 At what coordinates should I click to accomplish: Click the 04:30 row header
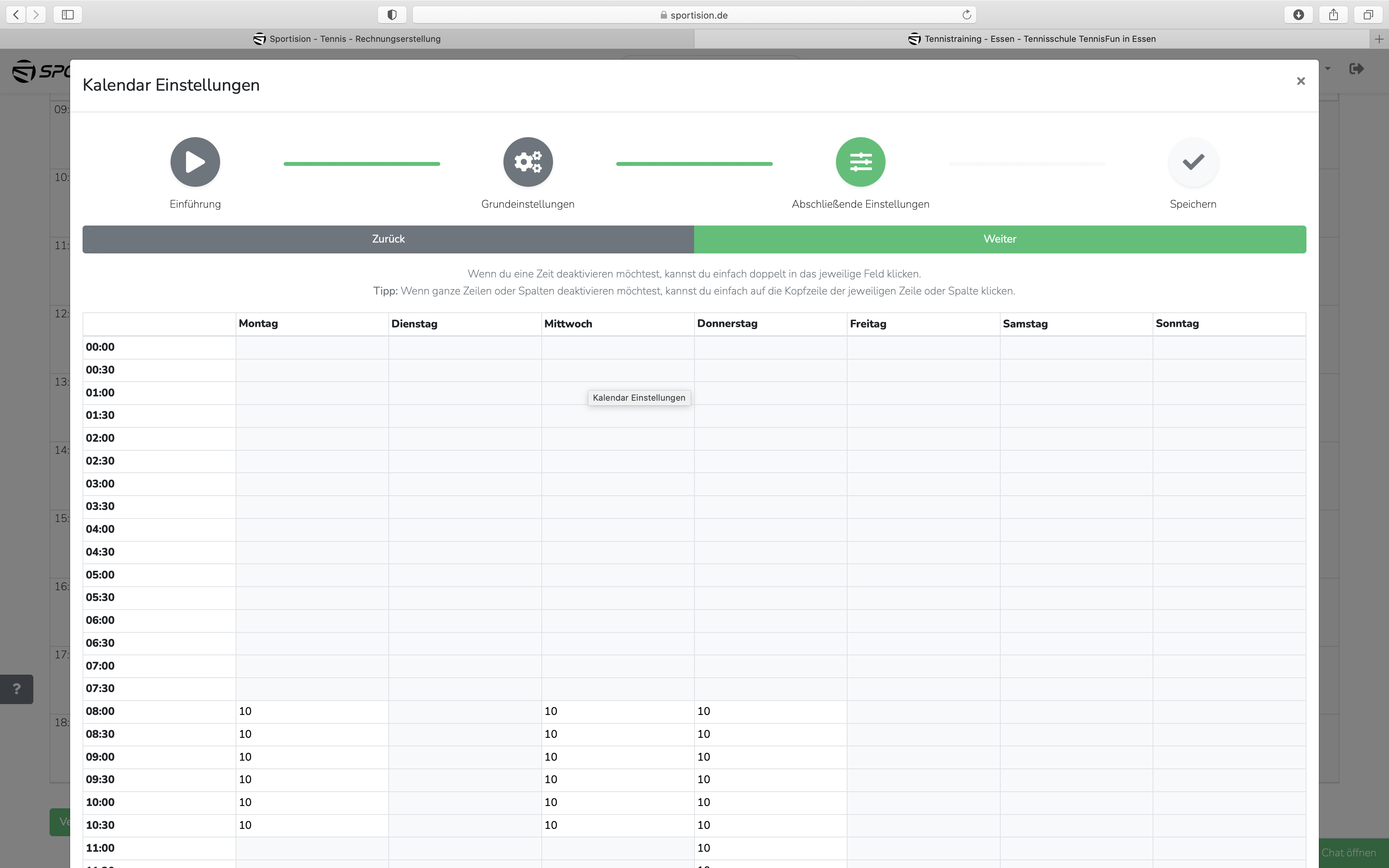pos(159,552)
